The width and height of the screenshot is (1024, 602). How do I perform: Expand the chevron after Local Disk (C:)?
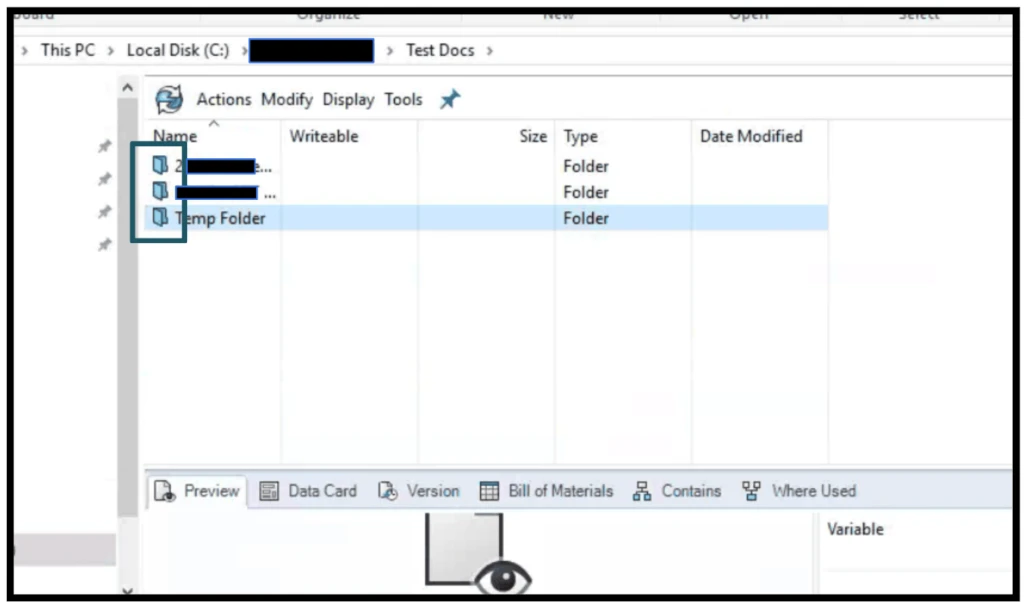click(x=243, y=50)
